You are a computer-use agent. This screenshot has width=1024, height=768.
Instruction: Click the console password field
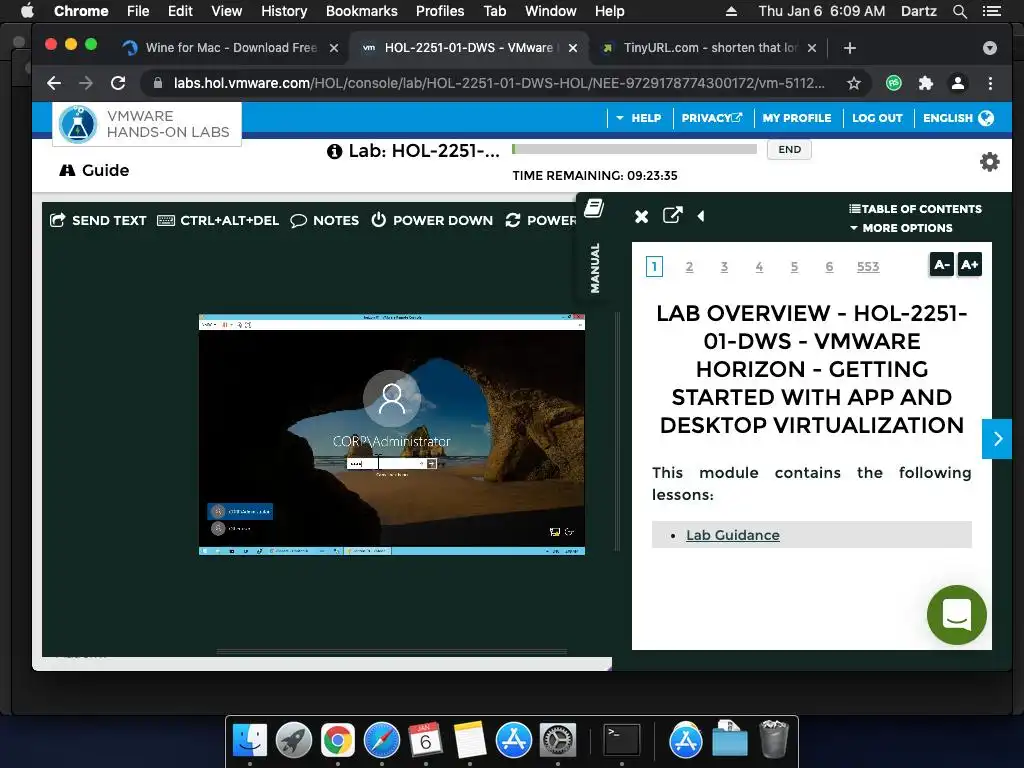click(x=387, y=464)
